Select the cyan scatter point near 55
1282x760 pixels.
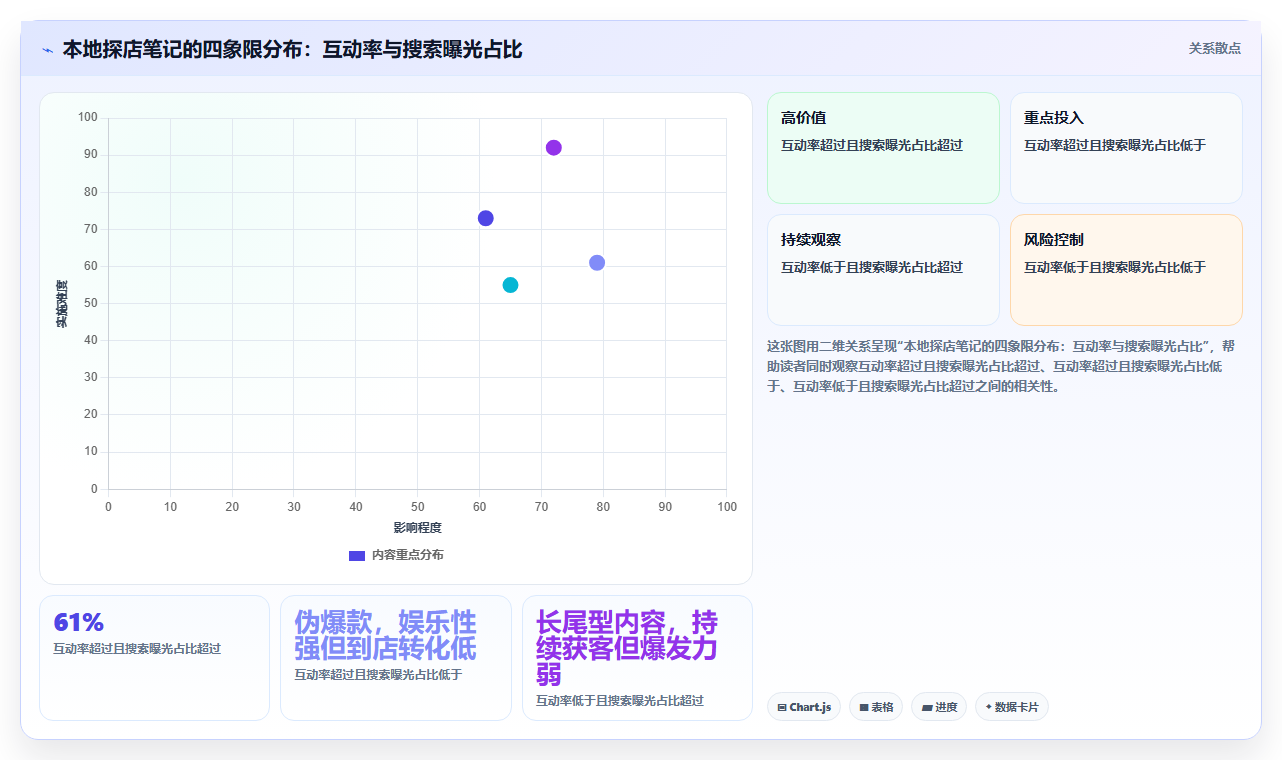pyautogui.click(x=510, y=285)
